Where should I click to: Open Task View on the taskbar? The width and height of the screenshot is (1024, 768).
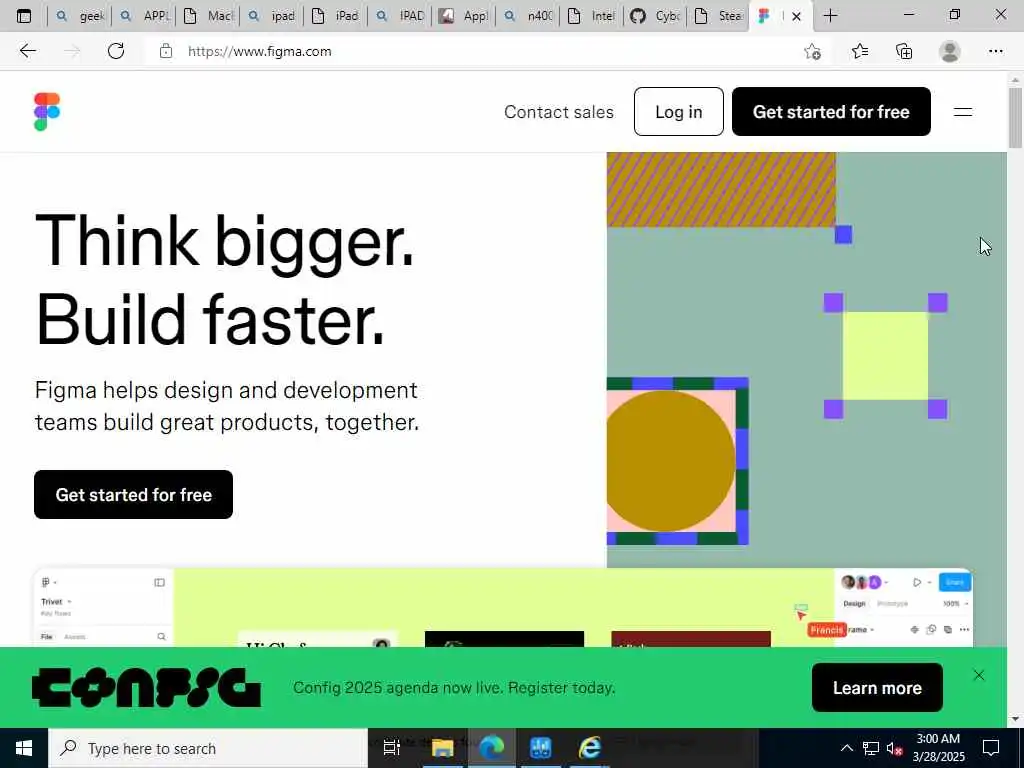pyautogui.click(x=391, y=748)
